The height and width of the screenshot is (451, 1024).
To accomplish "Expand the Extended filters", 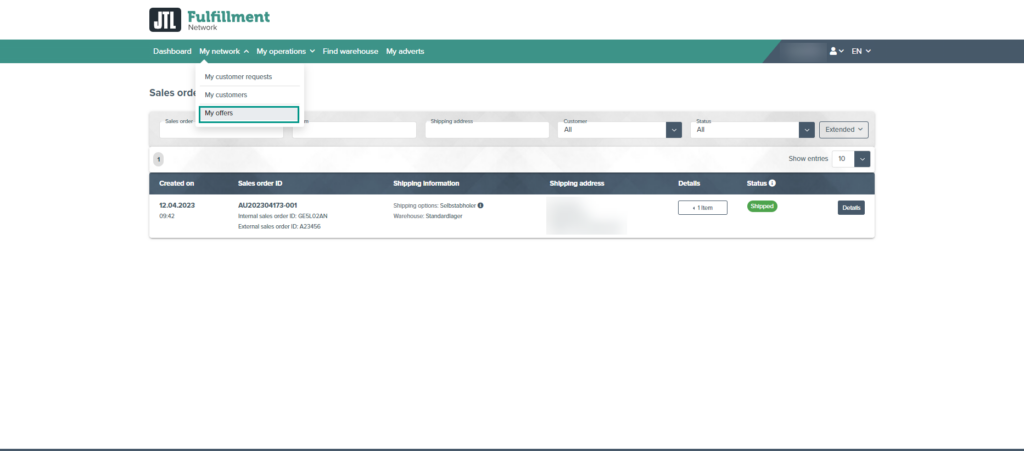I will [844, 129].
